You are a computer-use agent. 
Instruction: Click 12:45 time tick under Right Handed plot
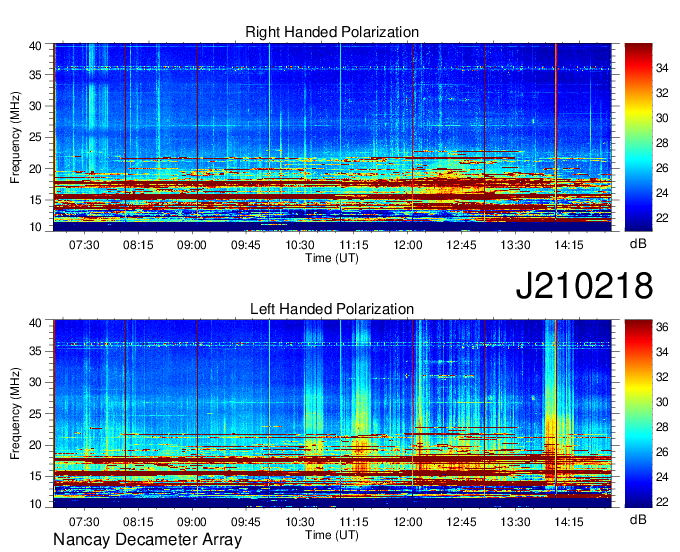(461, 245)
